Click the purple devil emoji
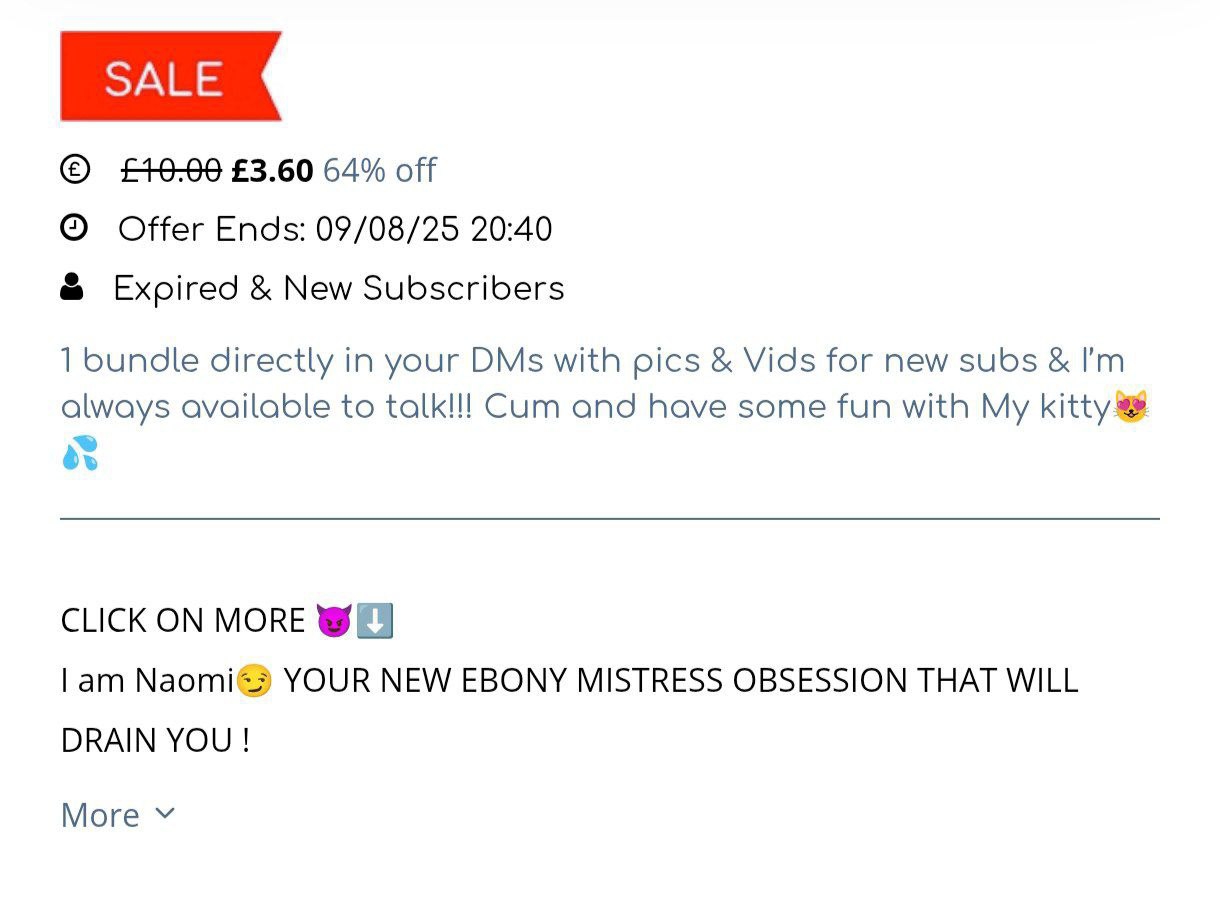This screenshot has width=1220, height=898. tap(334, 621)
